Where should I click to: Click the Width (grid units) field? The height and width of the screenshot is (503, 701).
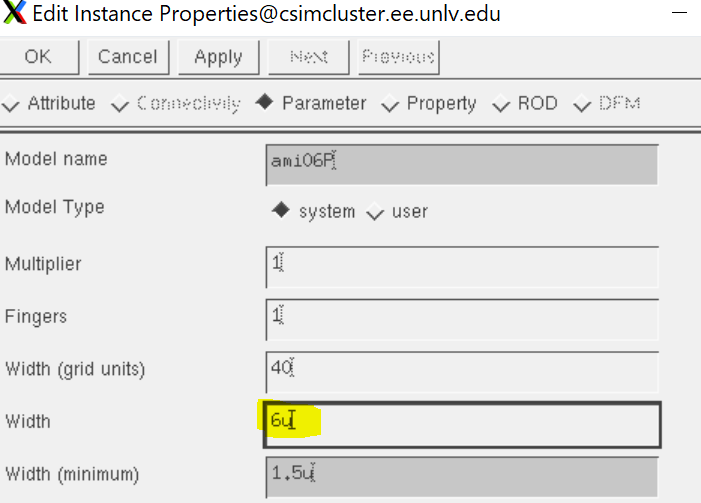coord(462,370)
